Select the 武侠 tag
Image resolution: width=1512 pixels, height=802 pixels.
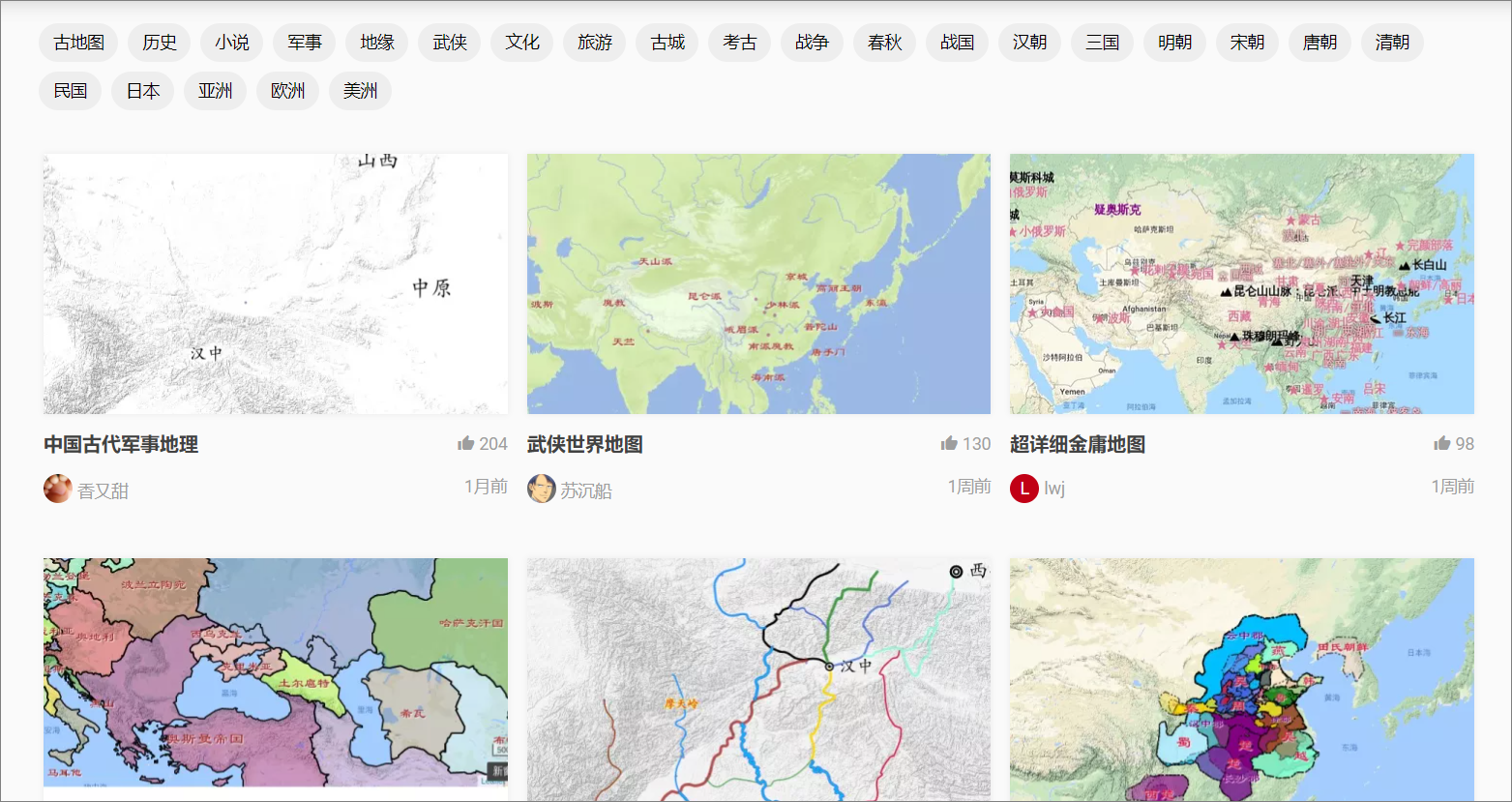point(449,42)
